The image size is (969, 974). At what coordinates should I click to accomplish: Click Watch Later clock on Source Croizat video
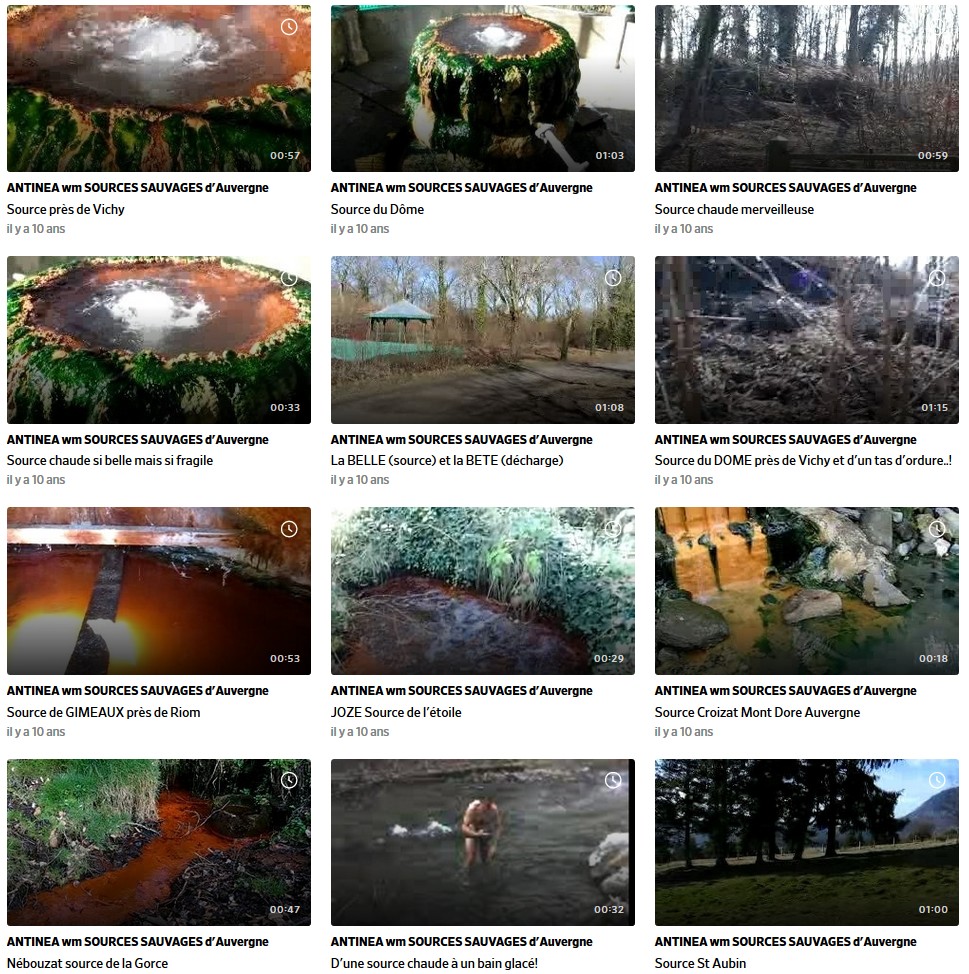point(937,529)
